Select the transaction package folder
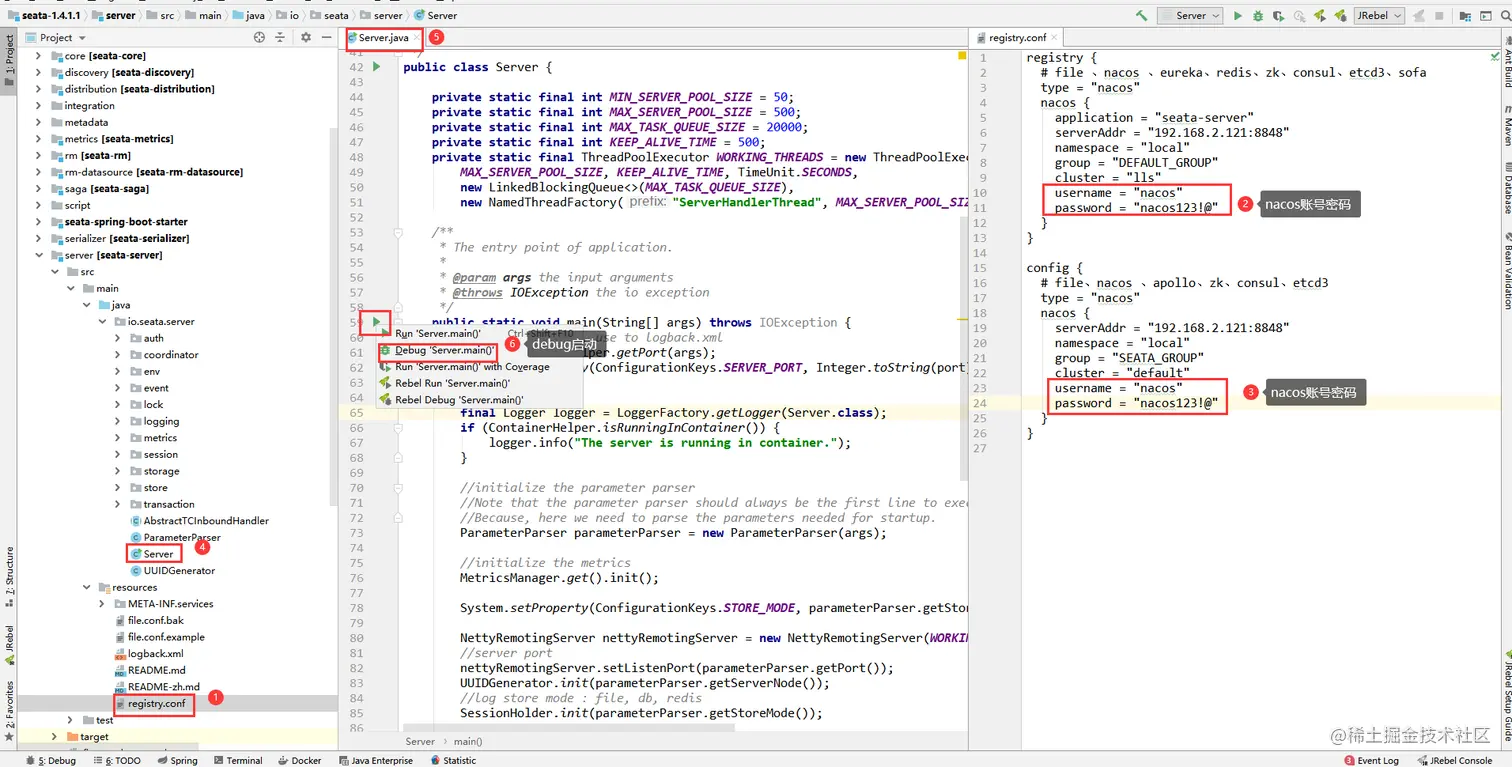This screenshot has height=767, width=1512. 168,504
